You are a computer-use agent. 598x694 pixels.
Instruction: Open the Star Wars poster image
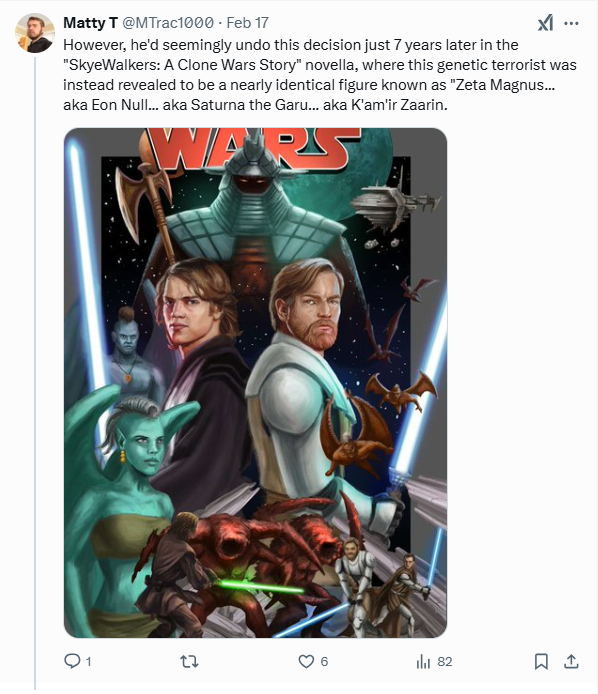pyautogui.click(x=255, y=383)
